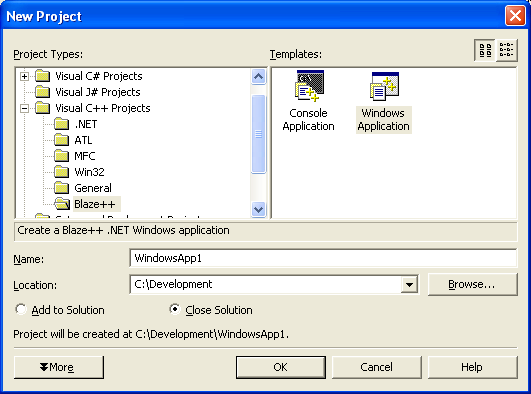Switch templates to large icons view
This screenshot has height=394, width=531.
[485, 50]
